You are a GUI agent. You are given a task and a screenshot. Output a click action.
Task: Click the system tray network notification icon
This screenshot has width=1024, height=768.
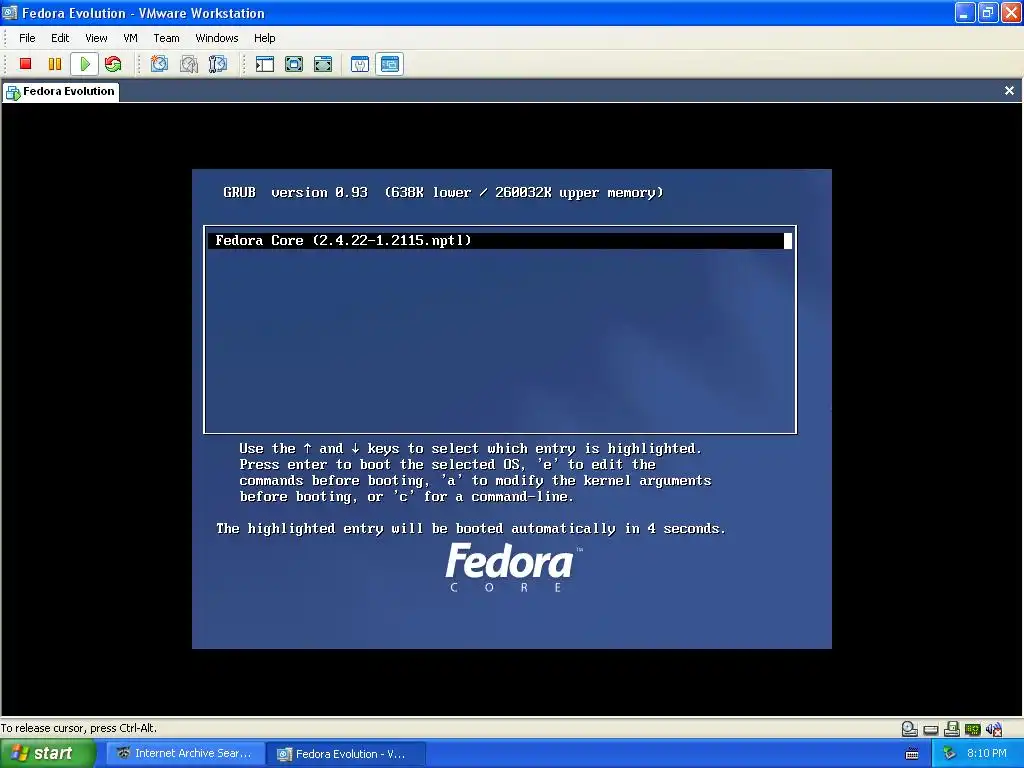pyautogui.click(x=950, y=754)
